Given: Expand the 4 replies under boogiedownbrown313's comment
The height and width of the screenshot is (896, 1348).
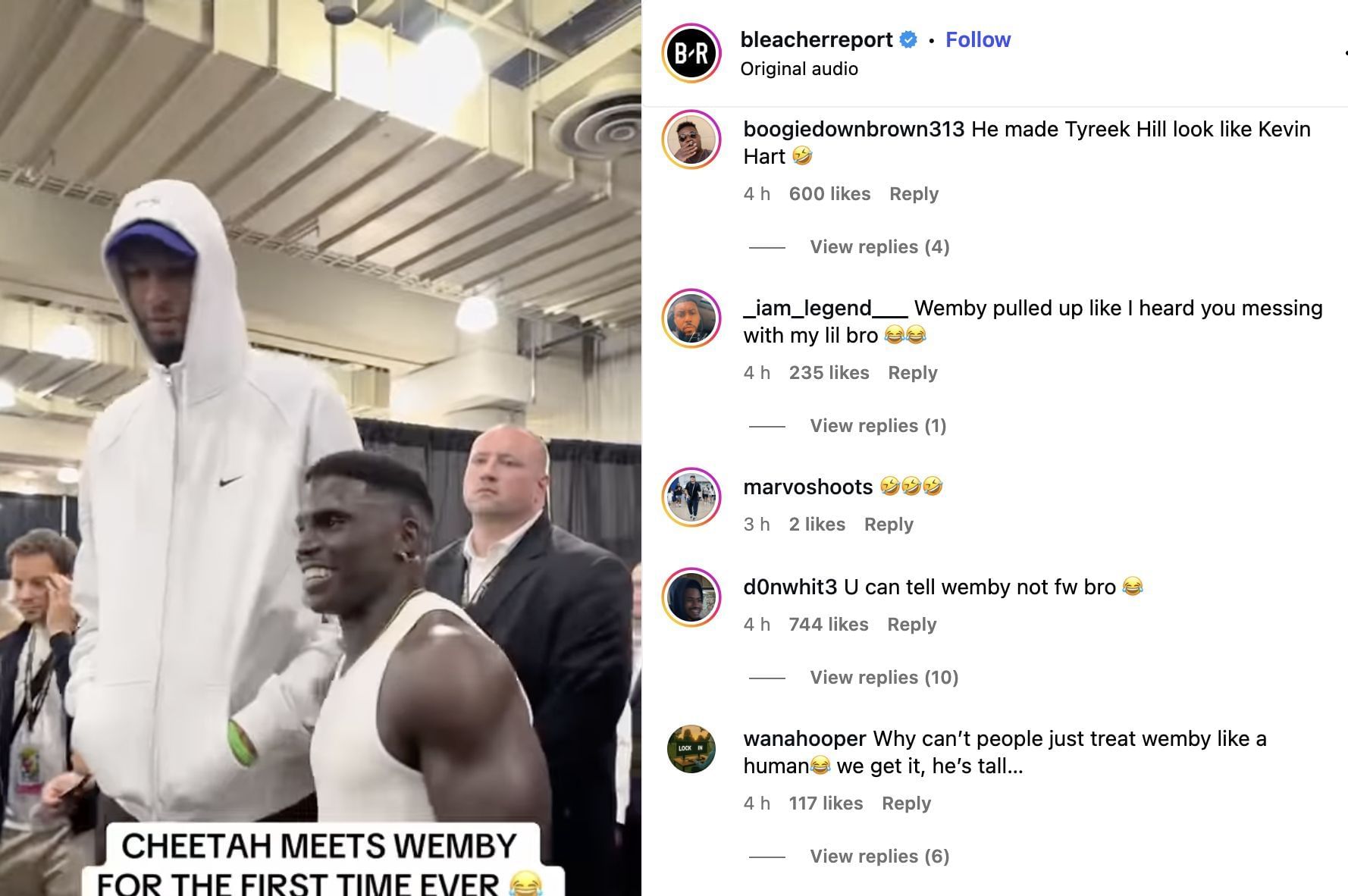Looking at the screenshot, I should tap(879, 247).
